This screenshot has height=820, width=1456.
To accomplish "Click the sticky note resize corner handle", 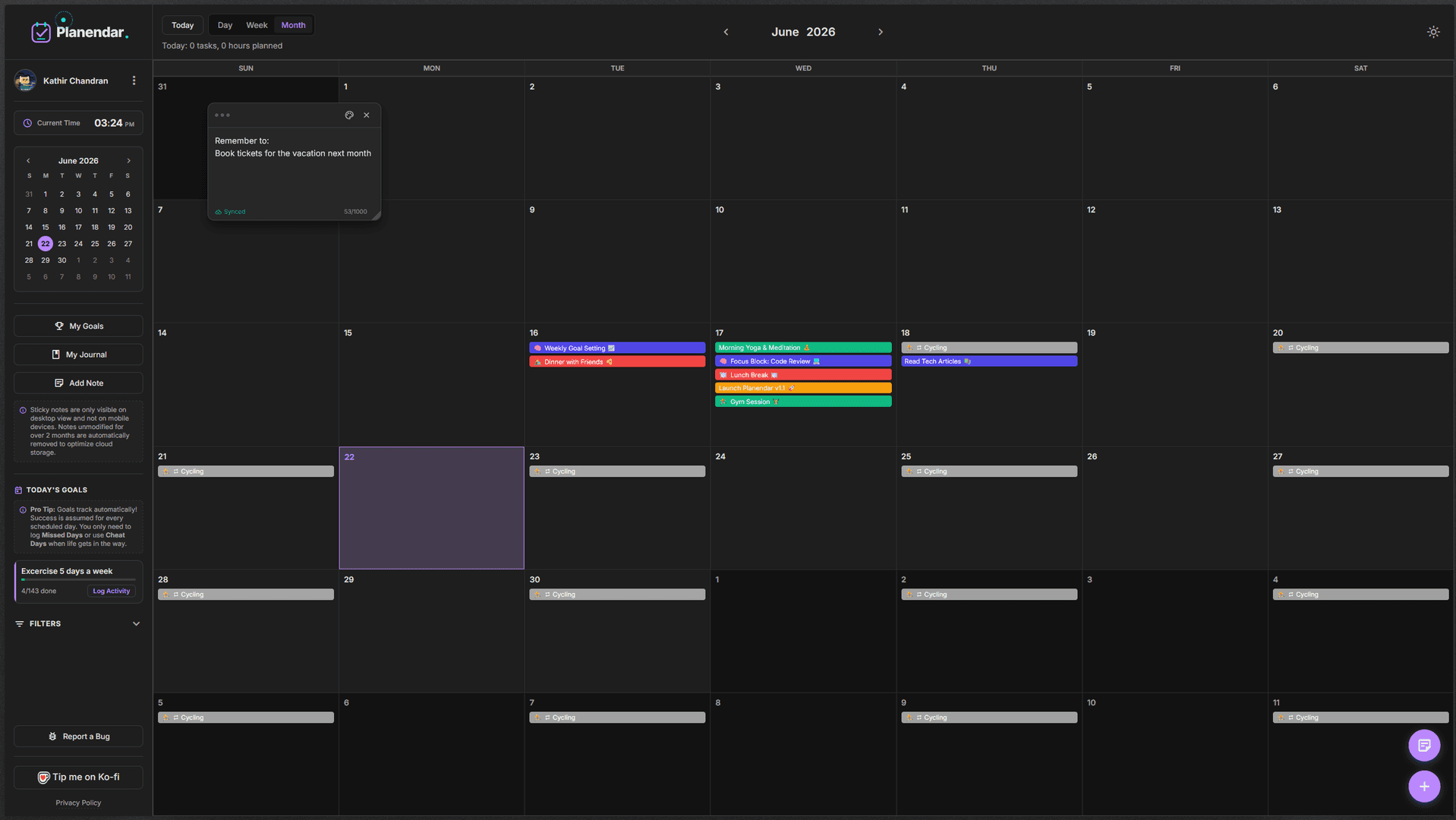I will tap(376, 216).
